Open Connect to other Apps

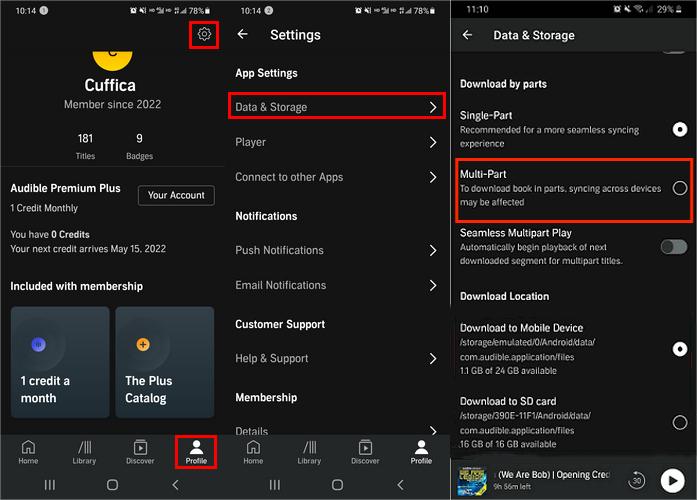(x=336, y=177)
